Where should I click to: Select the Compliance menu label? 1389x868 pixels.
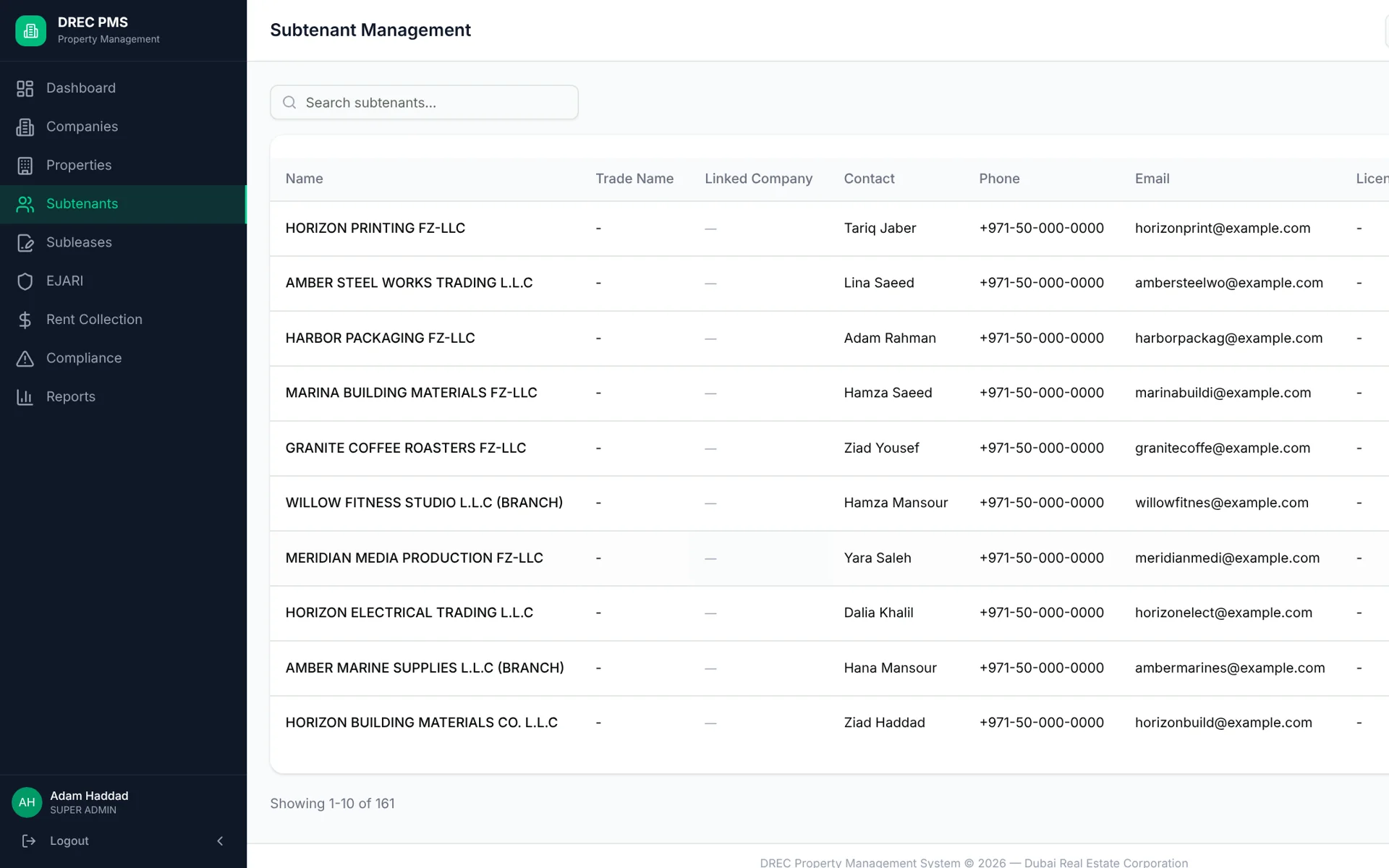84,358
